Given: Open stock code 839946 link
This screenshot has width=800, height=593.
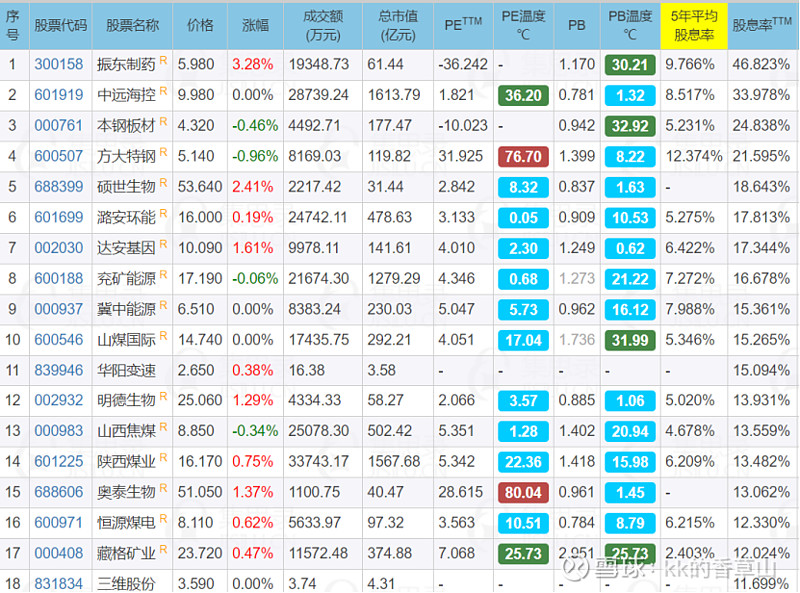Looking at the screenshot, I should coord(59,370).
